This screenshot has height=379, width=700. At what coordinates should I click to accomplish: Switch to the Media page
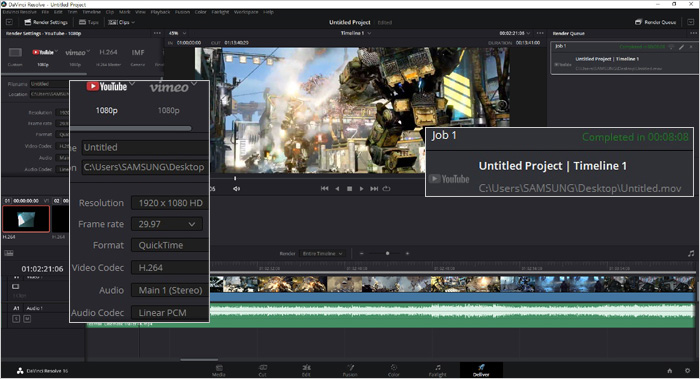[x=219, y=371]
